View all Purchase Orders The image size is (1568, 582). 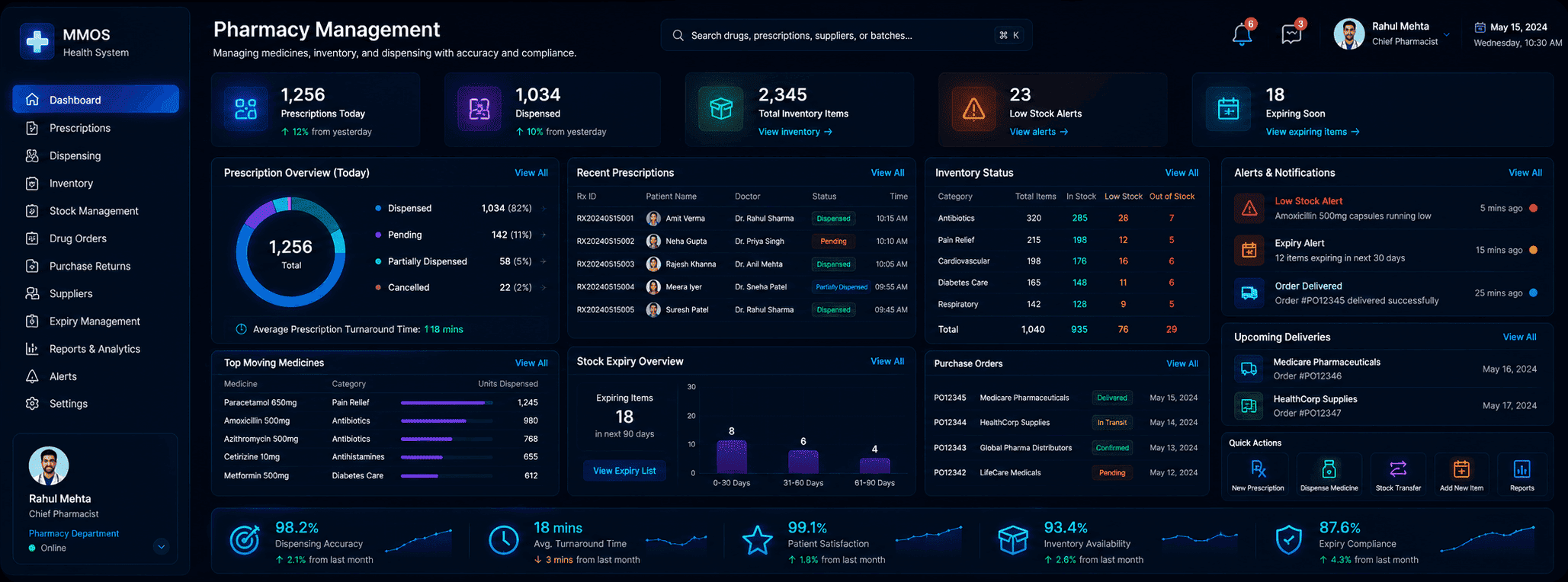(1182, 363)
